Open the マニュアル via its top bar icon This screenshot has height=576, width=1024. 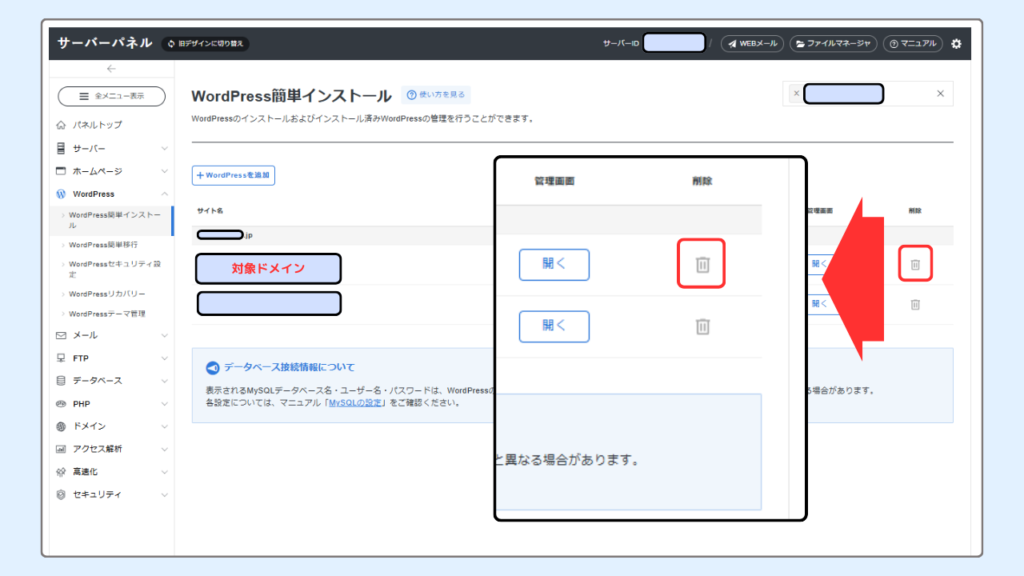(x=912, y=43)
